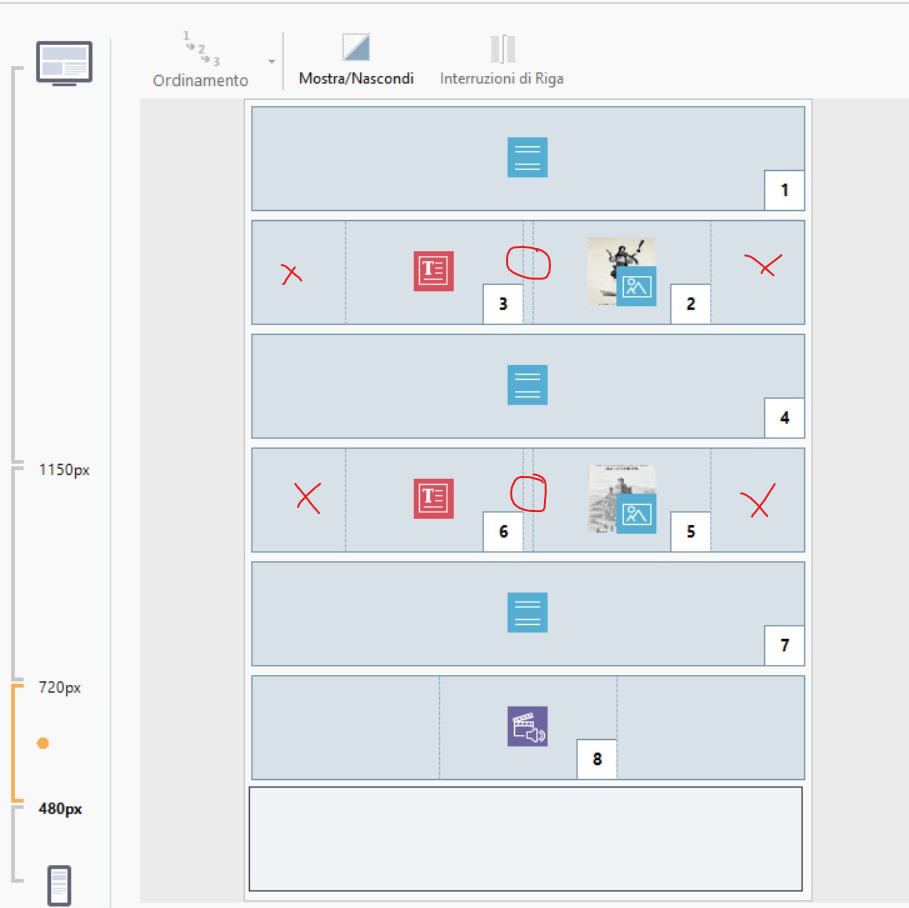
Task: Toggle the Mostra/Nascondi button
Action: 356,61
